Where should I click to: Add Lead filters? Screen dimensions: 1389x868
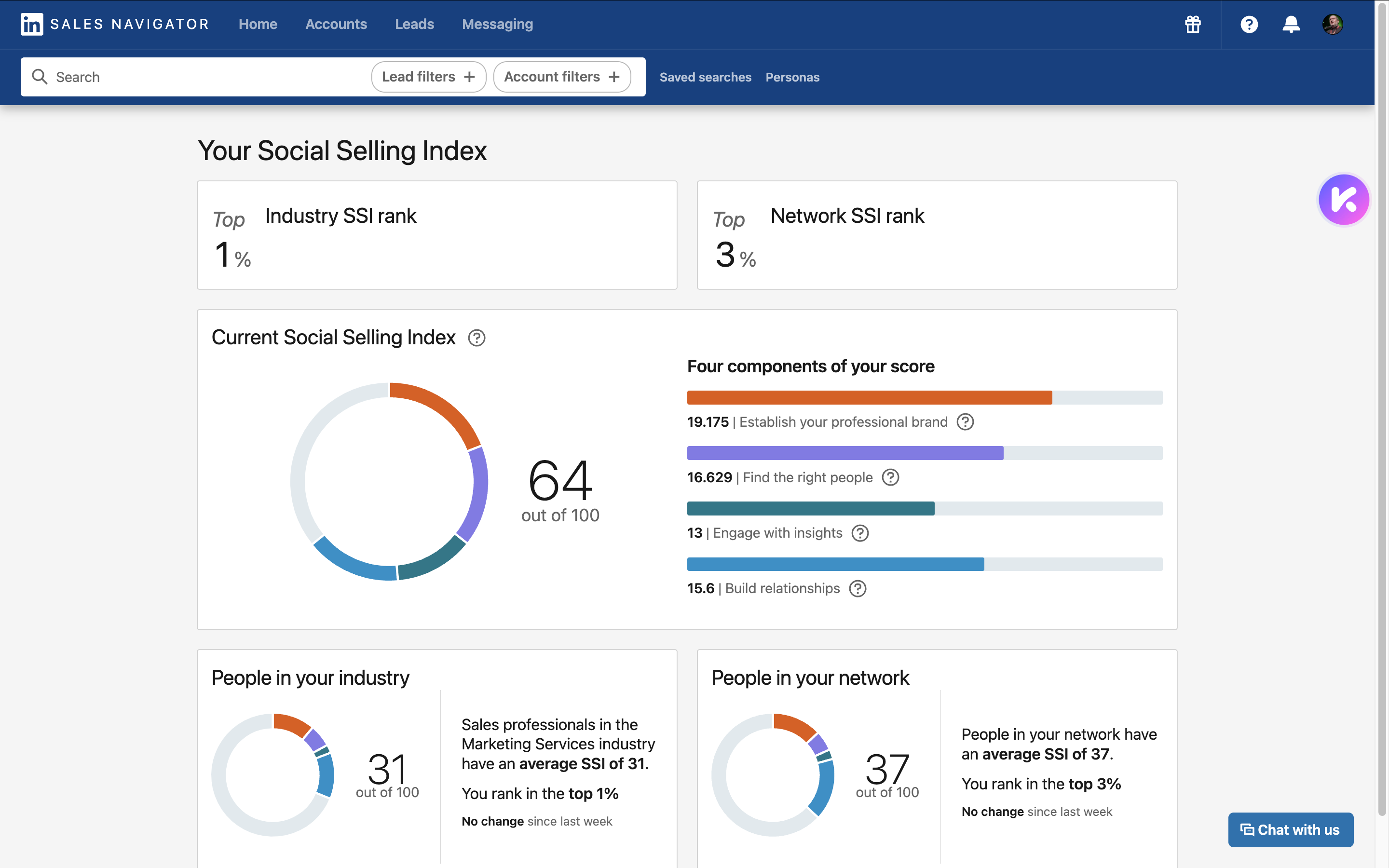[x=429, y=76]
